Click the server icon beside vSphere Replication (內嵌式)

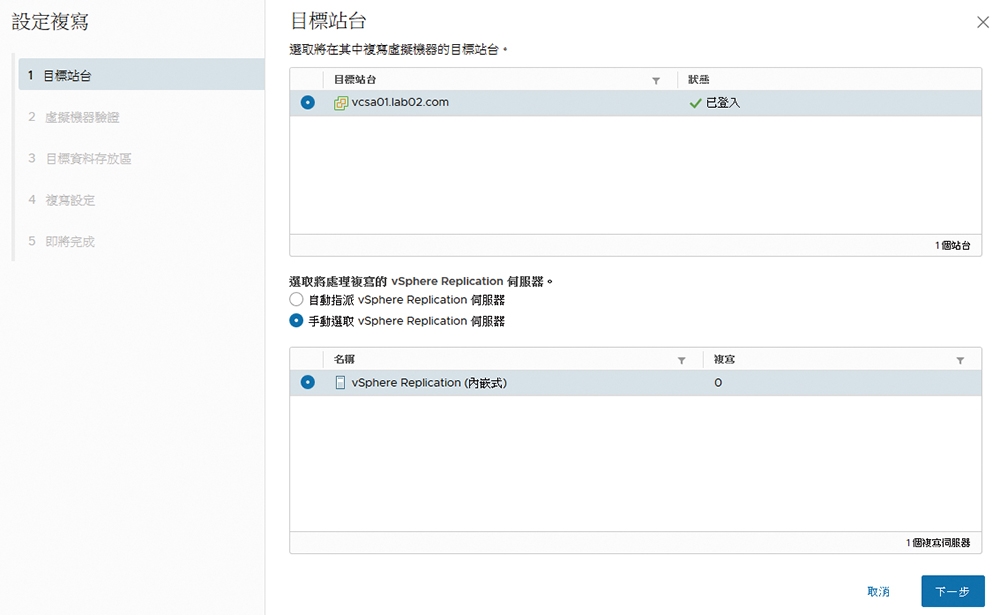[x=341, y=383]
